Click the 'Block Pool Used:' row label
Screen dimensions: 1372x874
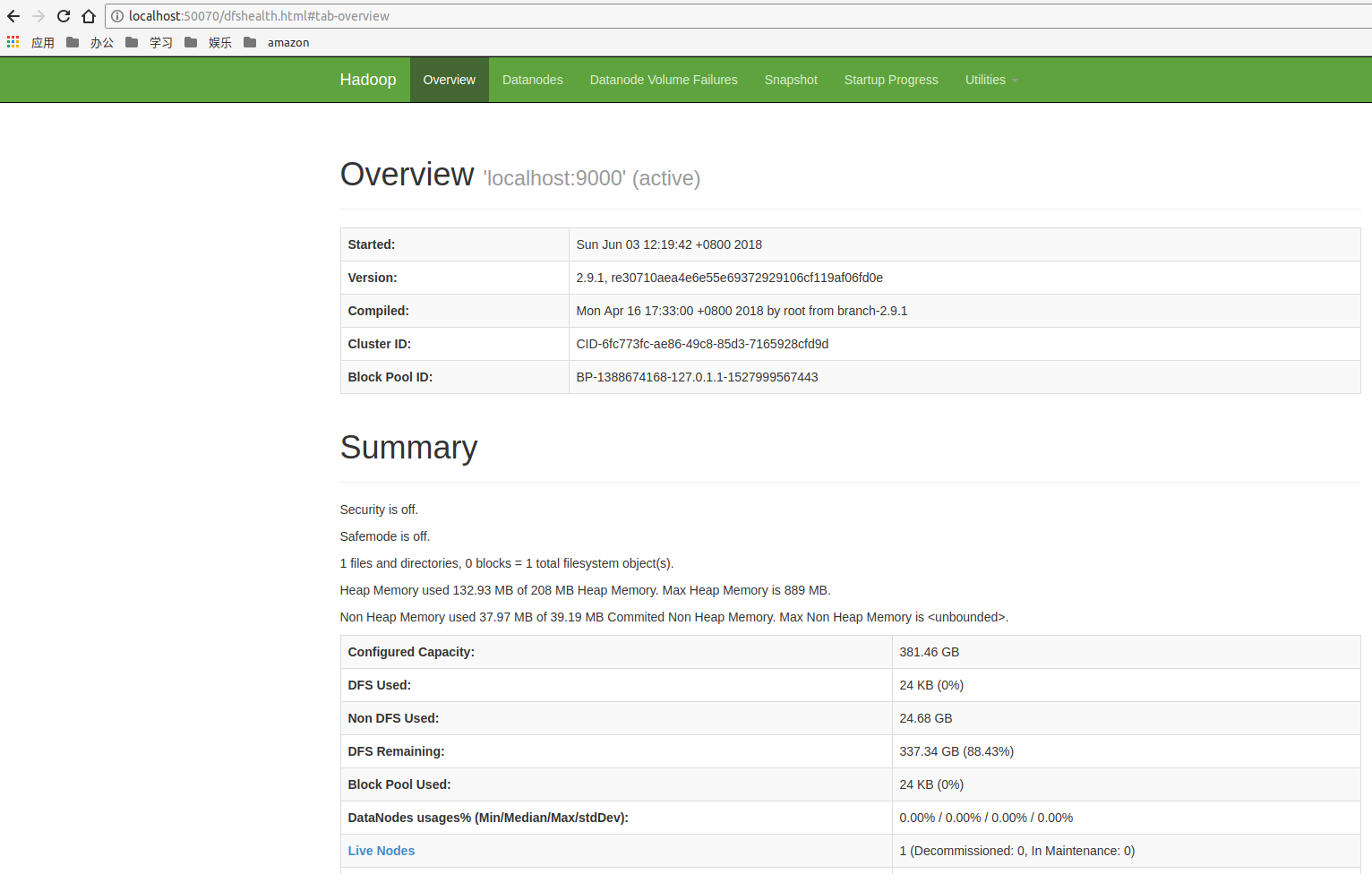[399, 784]
